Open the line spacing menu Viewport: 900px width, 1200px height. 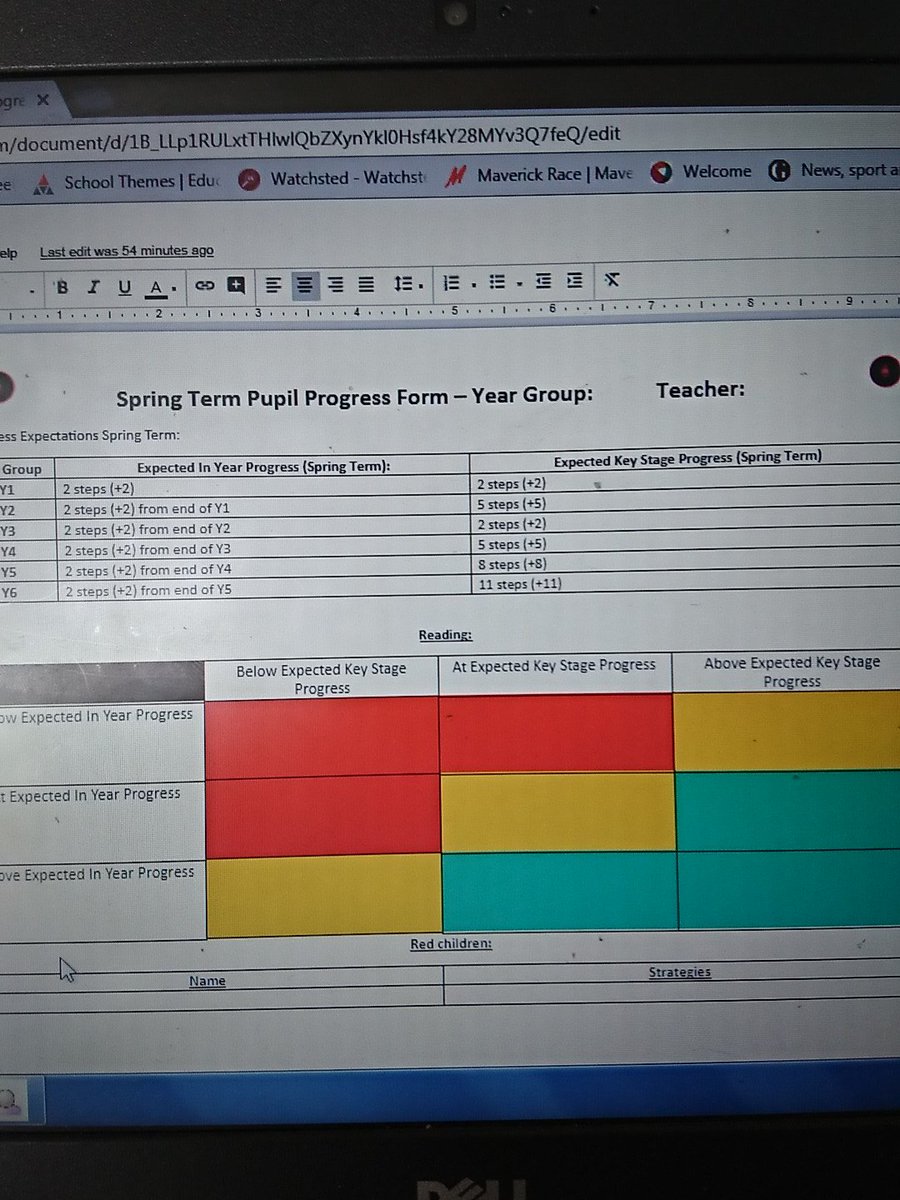(406, 284)
